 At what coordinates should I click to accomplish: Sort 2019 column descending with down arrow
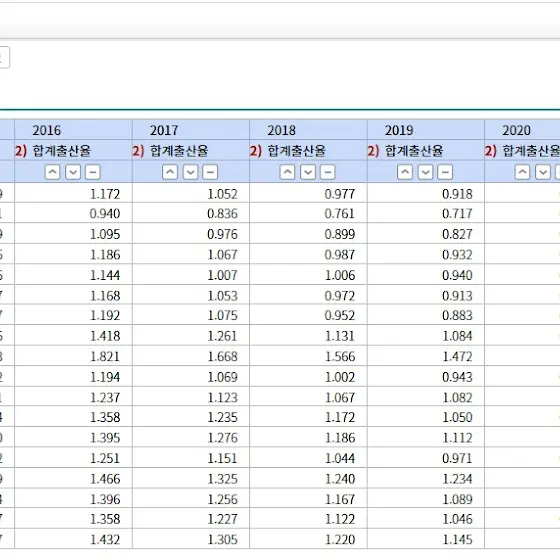point(425,172)
